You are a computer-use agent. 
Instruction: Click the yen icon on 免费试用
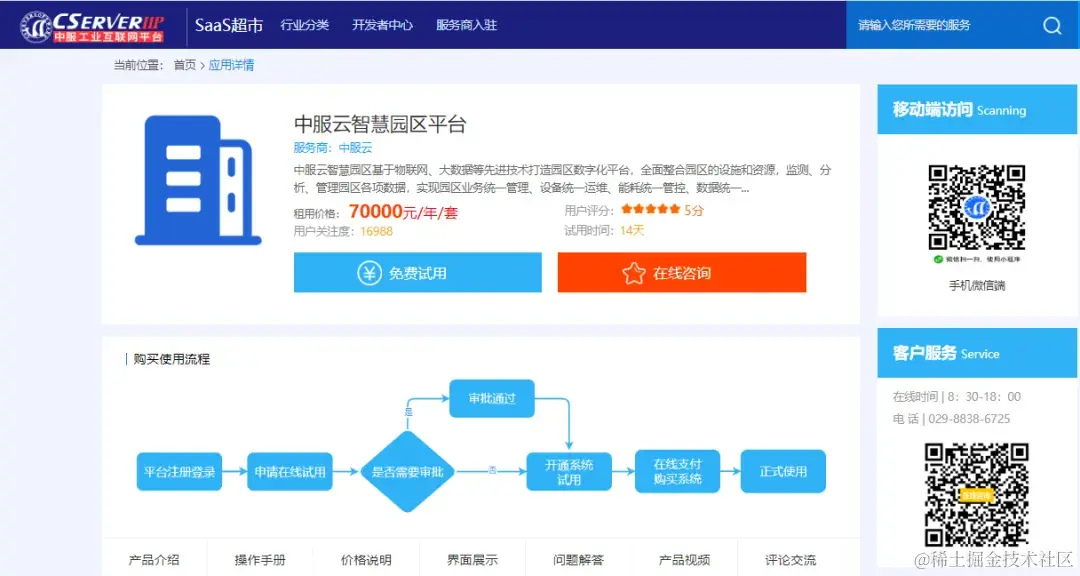(369, 273)
